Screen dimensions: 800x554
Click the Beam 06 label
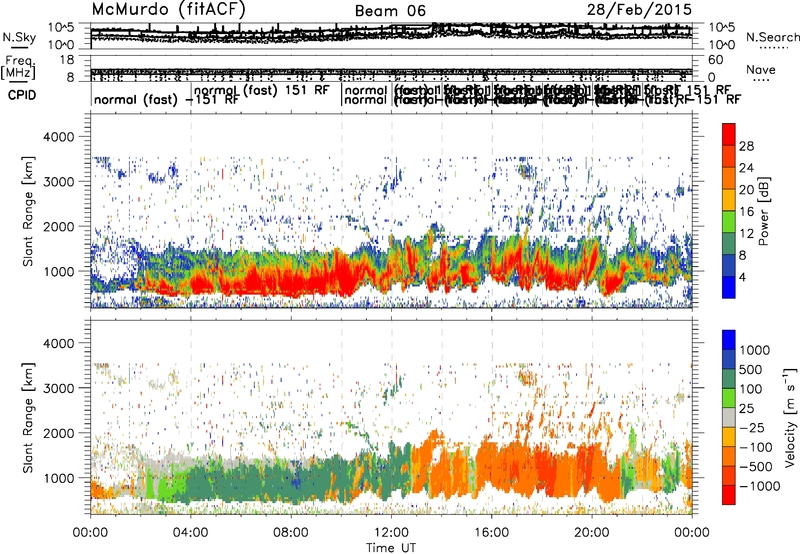390,11
